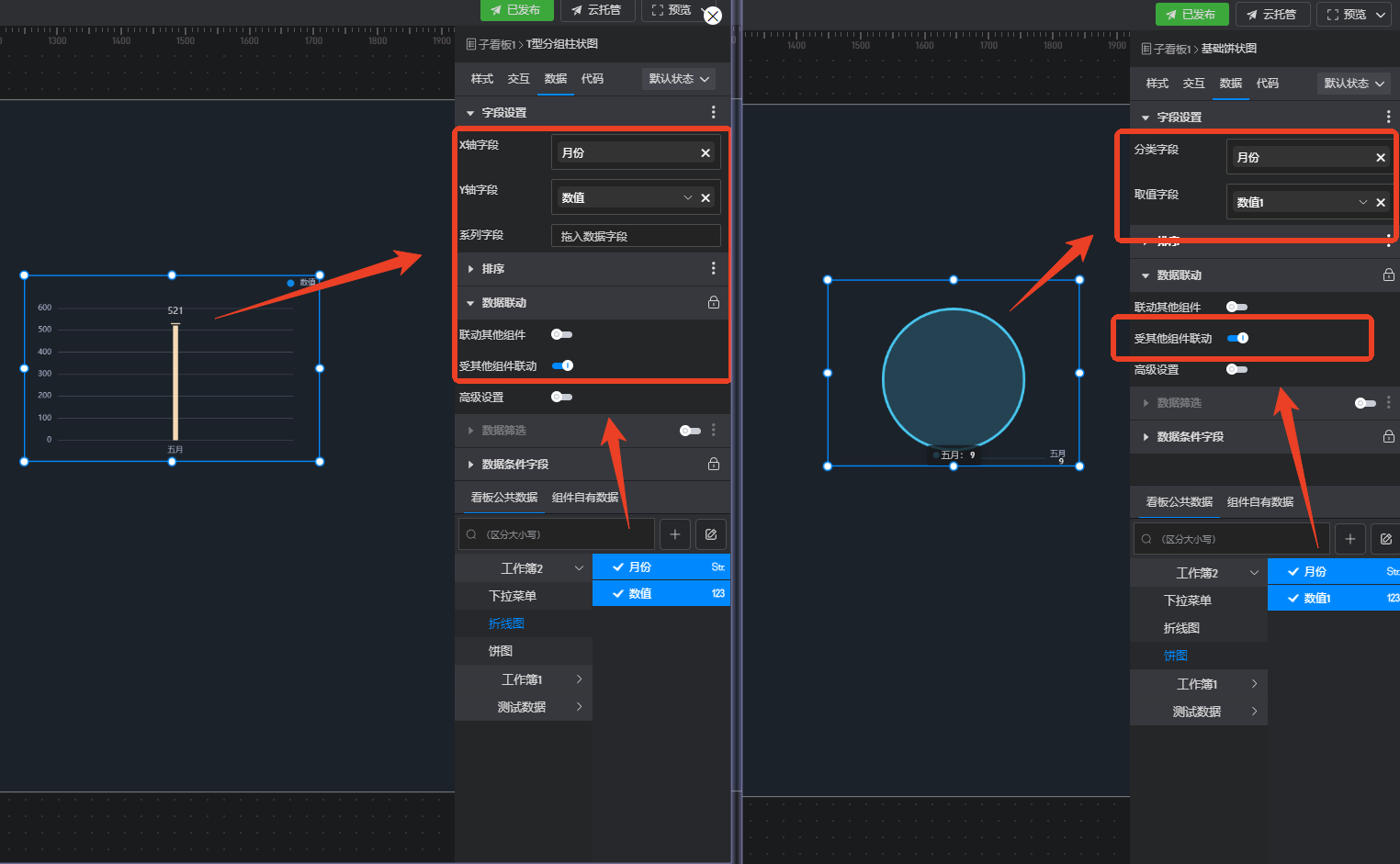Open the Y轴字段 数值 dropdown arrow
This screenshot has width=1400, height=864.
click(x=688, y=198)
